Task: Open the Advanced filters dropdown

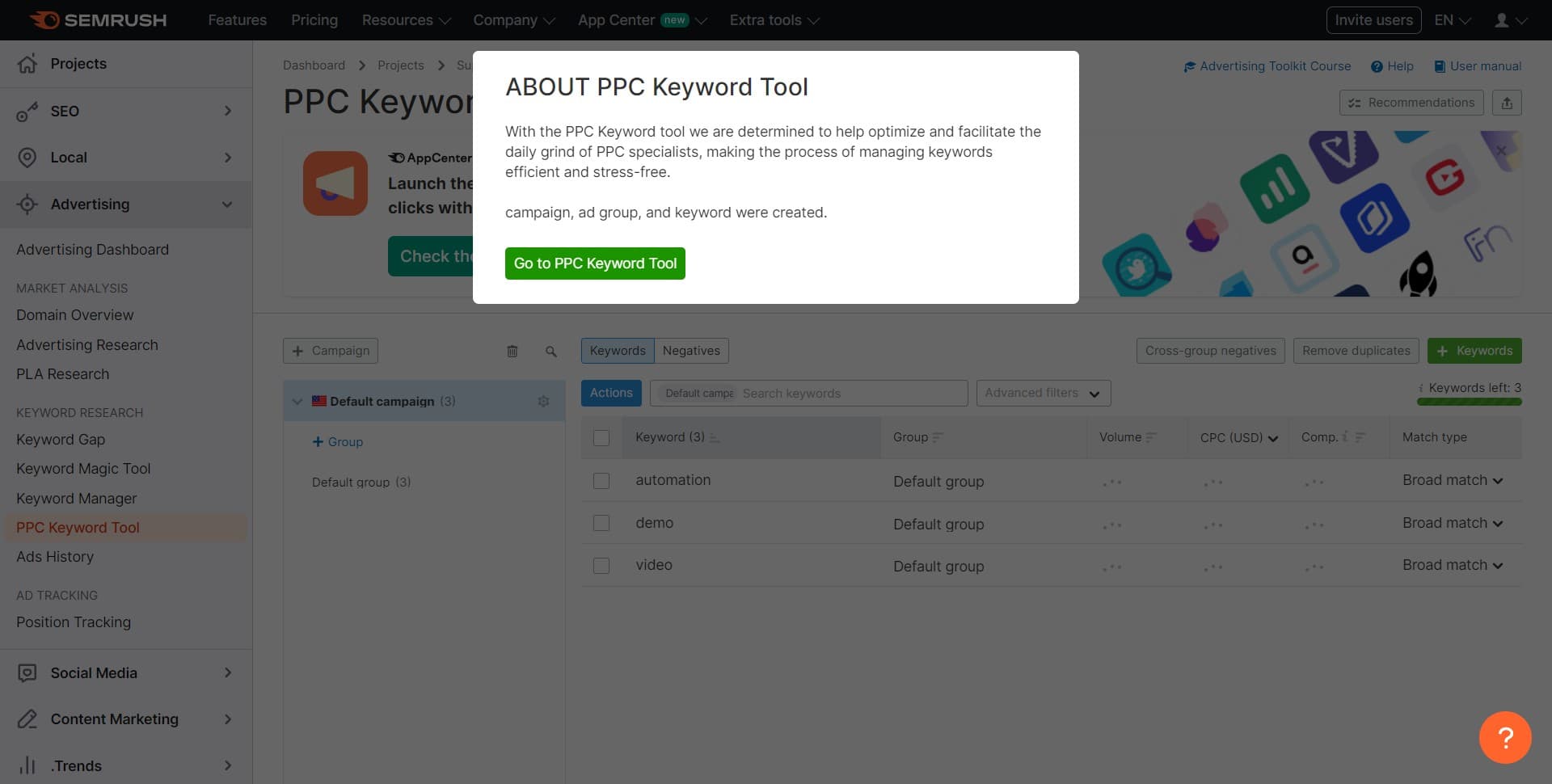Action: (x=1043, y=393)
